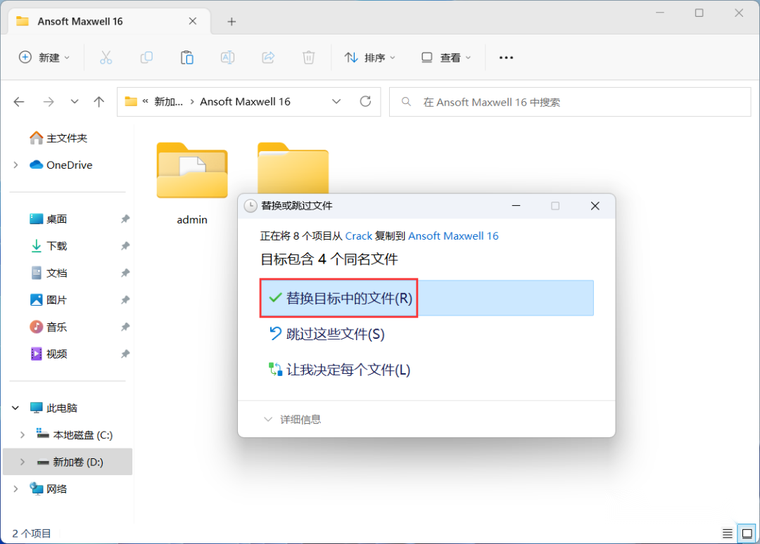This screenshot has width=760, height=544.
Task: Switch to large icons view icon
Action: pyautogui.click(x=747, y=534)
